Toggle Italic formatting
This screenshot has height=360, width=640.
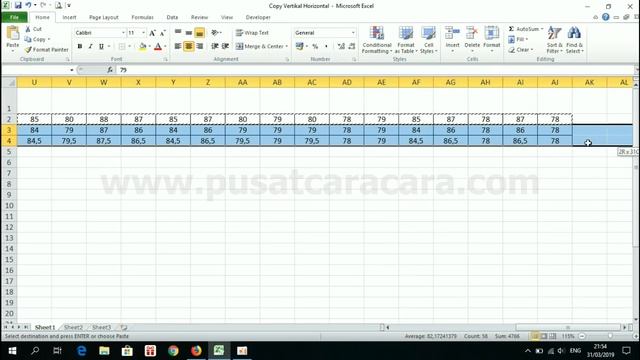click(x=91, y=46)
